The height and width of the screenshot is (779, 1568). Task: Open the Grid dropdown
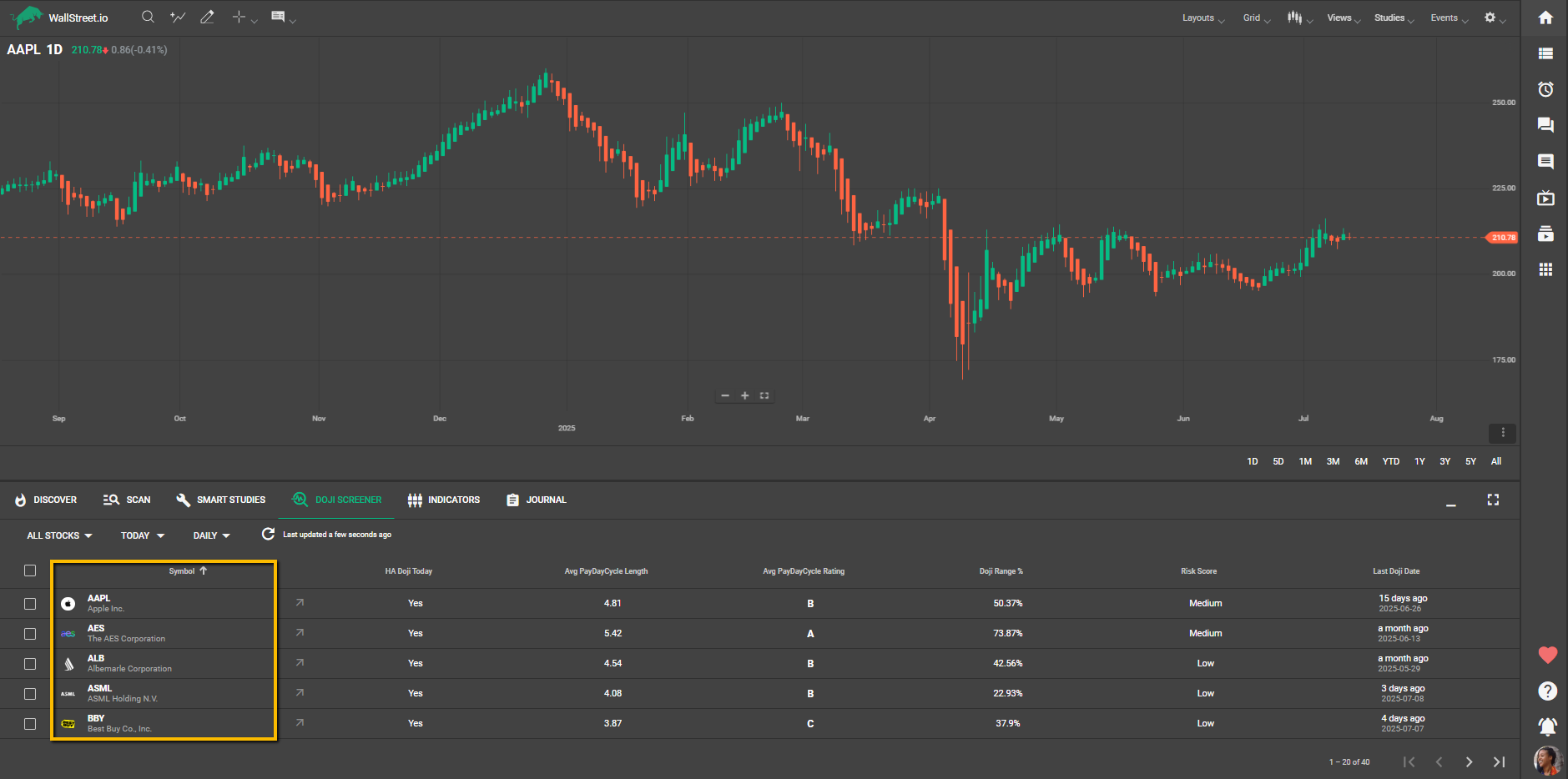[x=1256, y=18]
